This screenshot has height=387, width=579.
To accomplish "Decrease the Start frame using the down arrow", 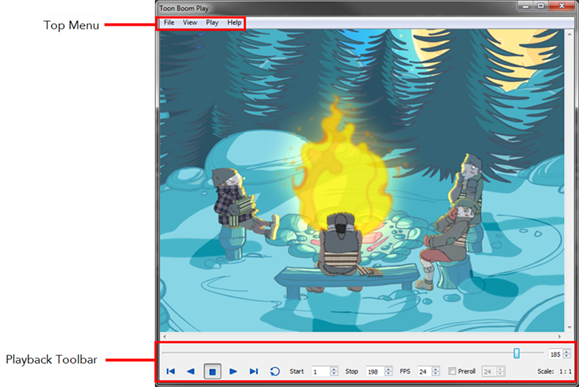I will (334, 374).
